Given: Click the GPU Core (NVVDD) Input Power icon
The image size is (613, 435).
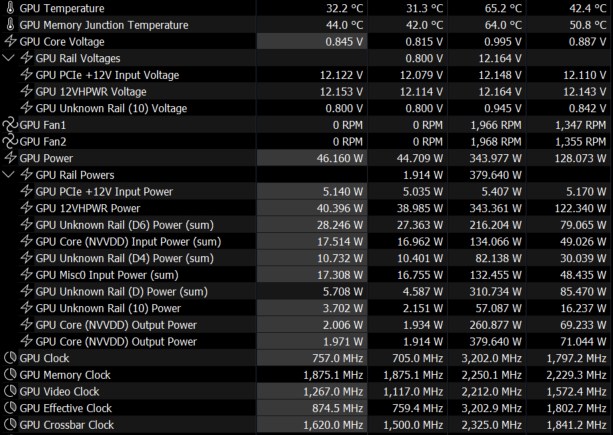Looking at the screenshot, I should pos(27,242).
